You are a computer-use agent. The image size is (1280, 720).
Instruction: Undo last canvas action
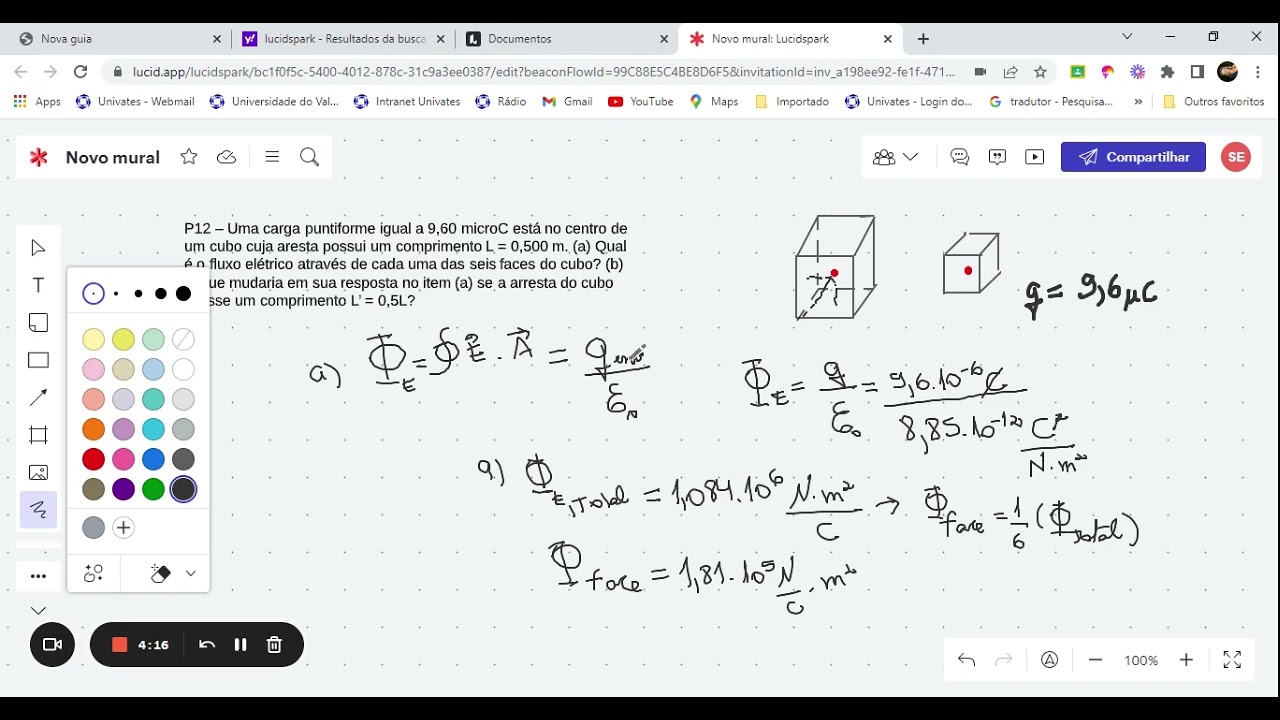966,660
